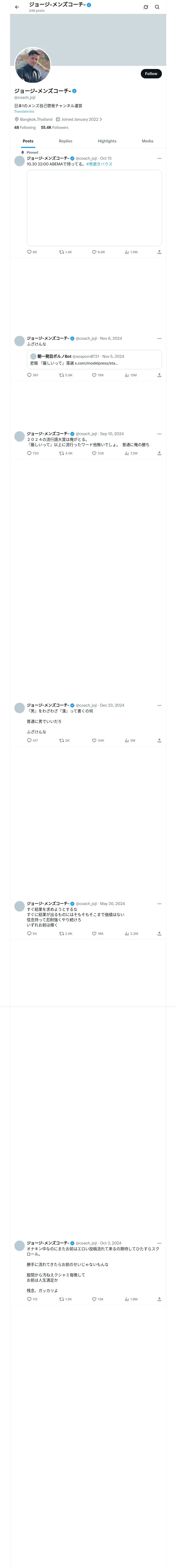Switch to the Replies tab
Screen dimensions: 176x1568
pos(65,141)
